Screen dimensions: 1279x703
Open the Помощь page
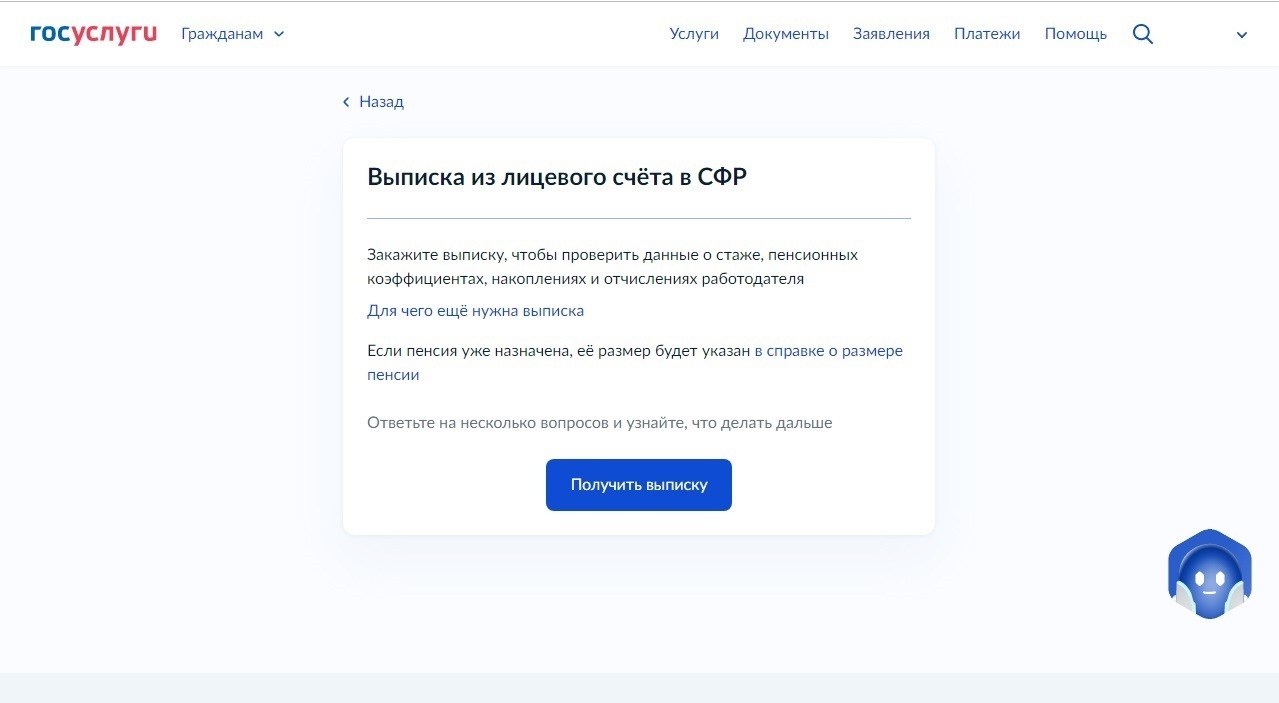click(x=1076, y=34)
